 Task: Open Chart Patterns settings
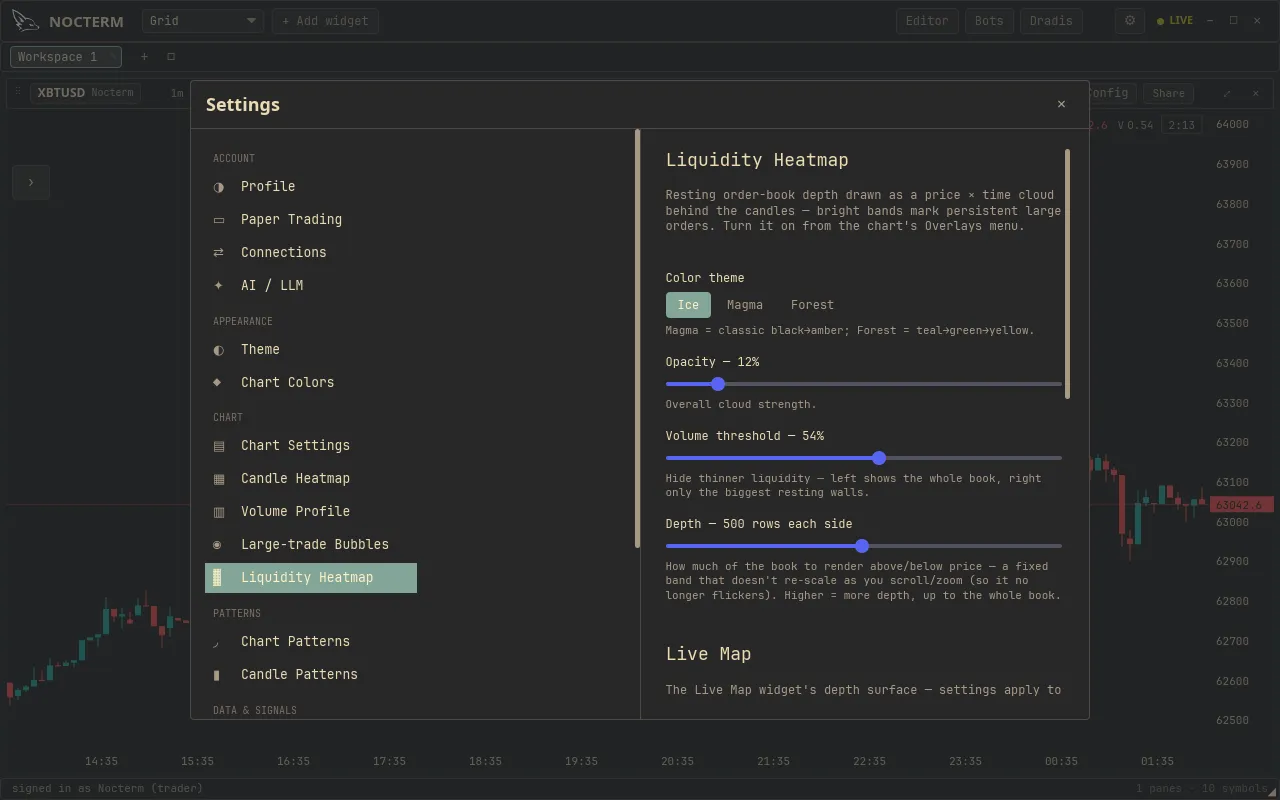311,642
